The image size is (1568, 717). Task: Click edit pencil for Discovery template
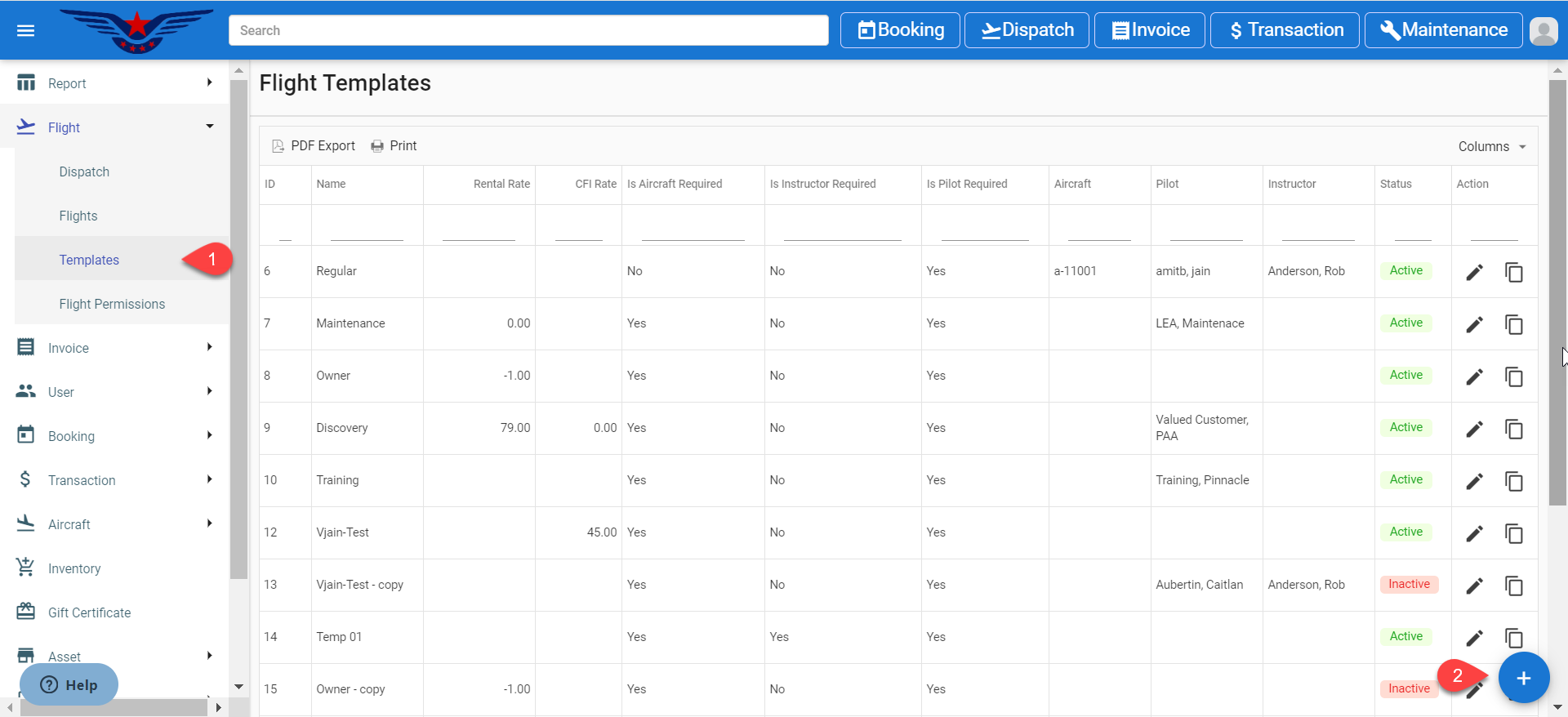(1474, 429)
